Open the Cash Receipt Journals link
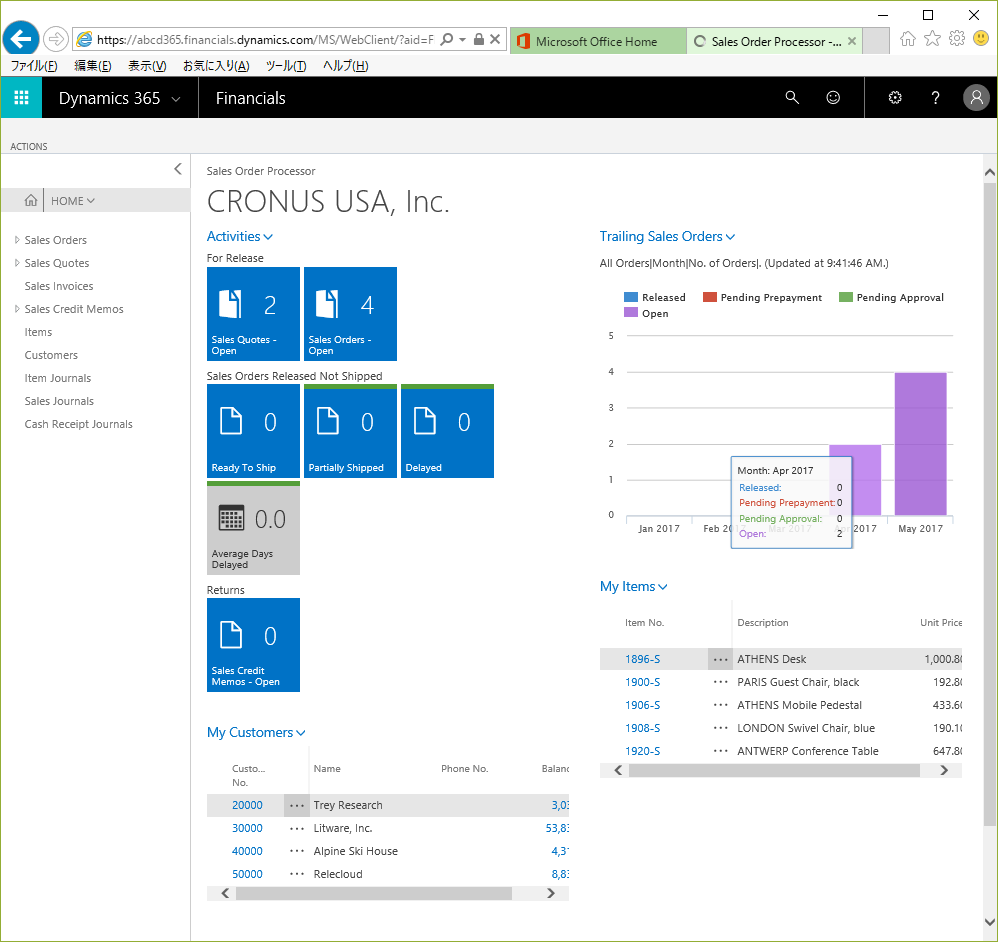Screen dimensions: 998x942 coord(79,423)
